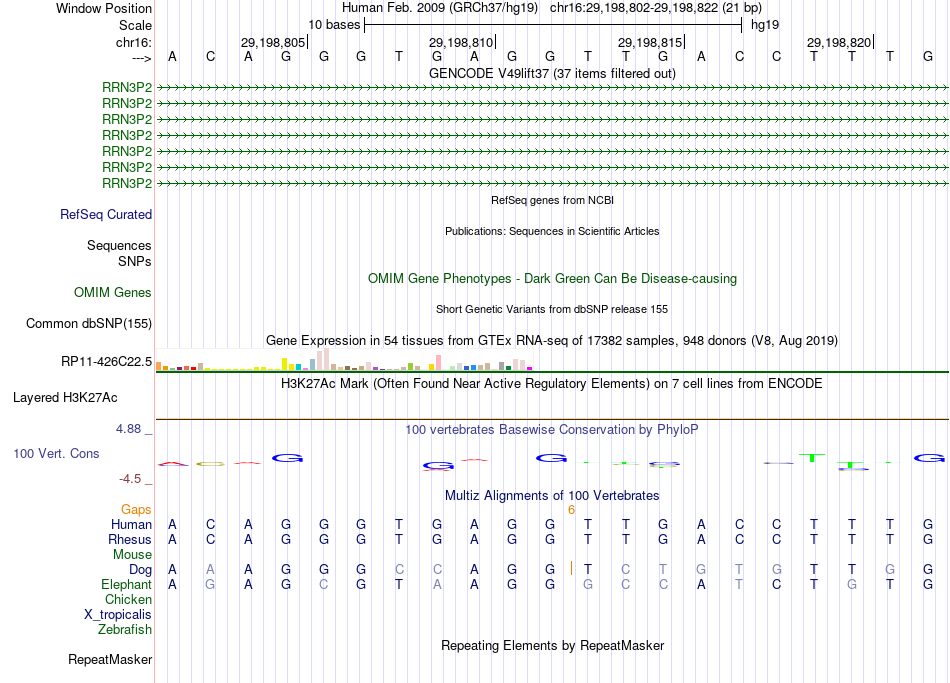Click the orange 'Gaps' label
Viewport: 950px width, 683px height.
pyautogui.click(x=136, y=510)
